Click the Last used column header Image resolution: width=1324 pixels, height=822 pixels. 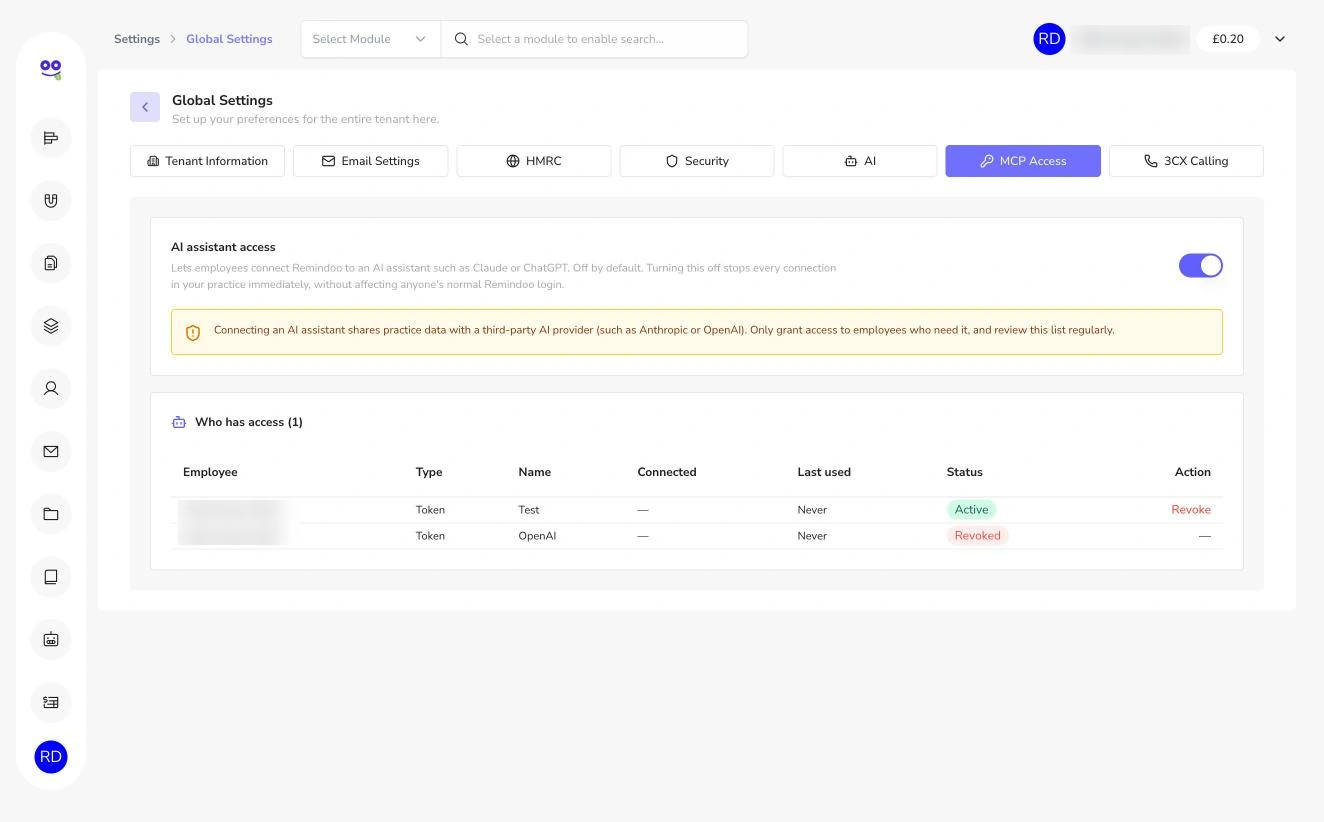pos(824,472)
